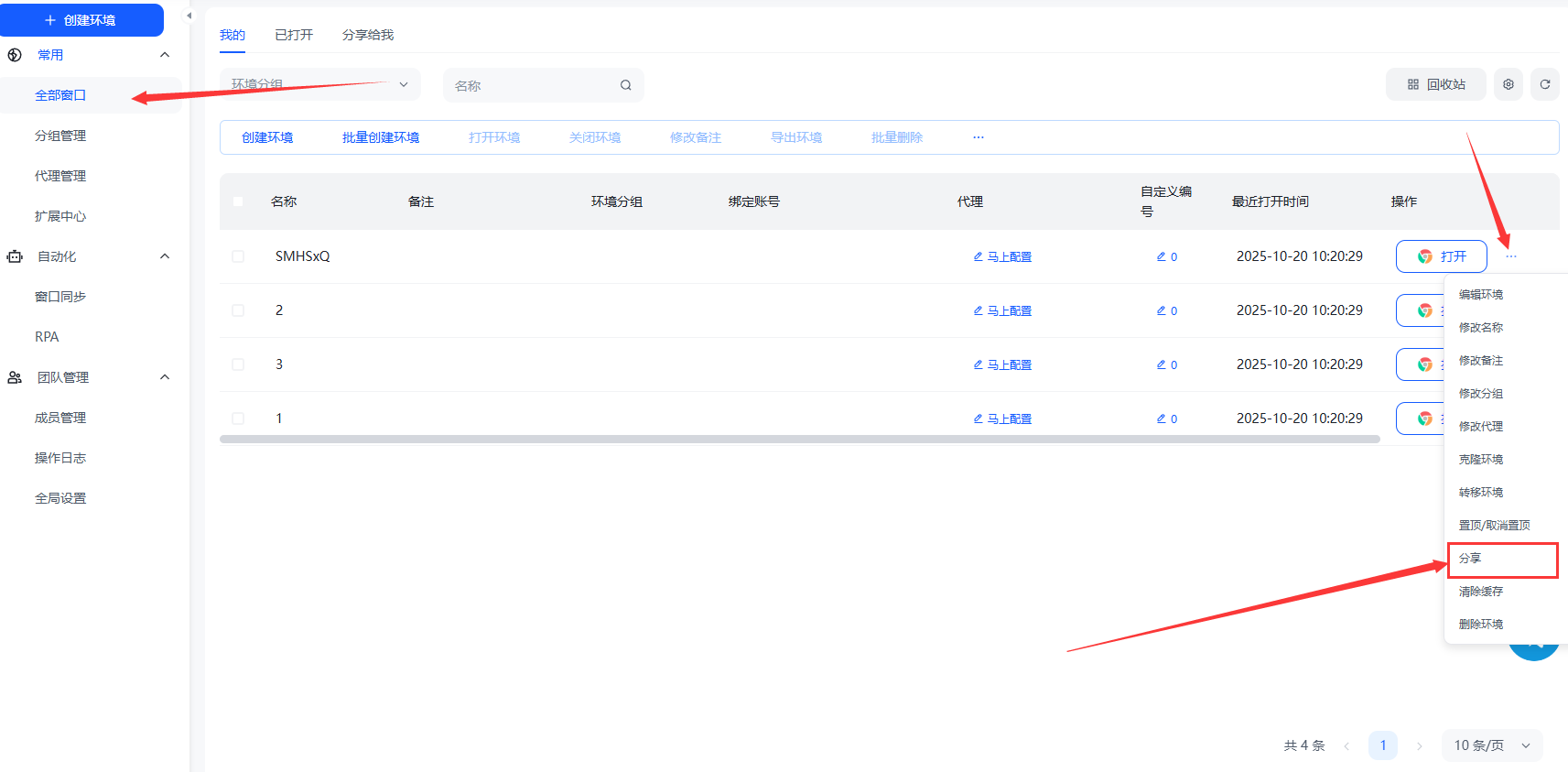Click the settings gear icon near recycle bin

(1508, 84)
